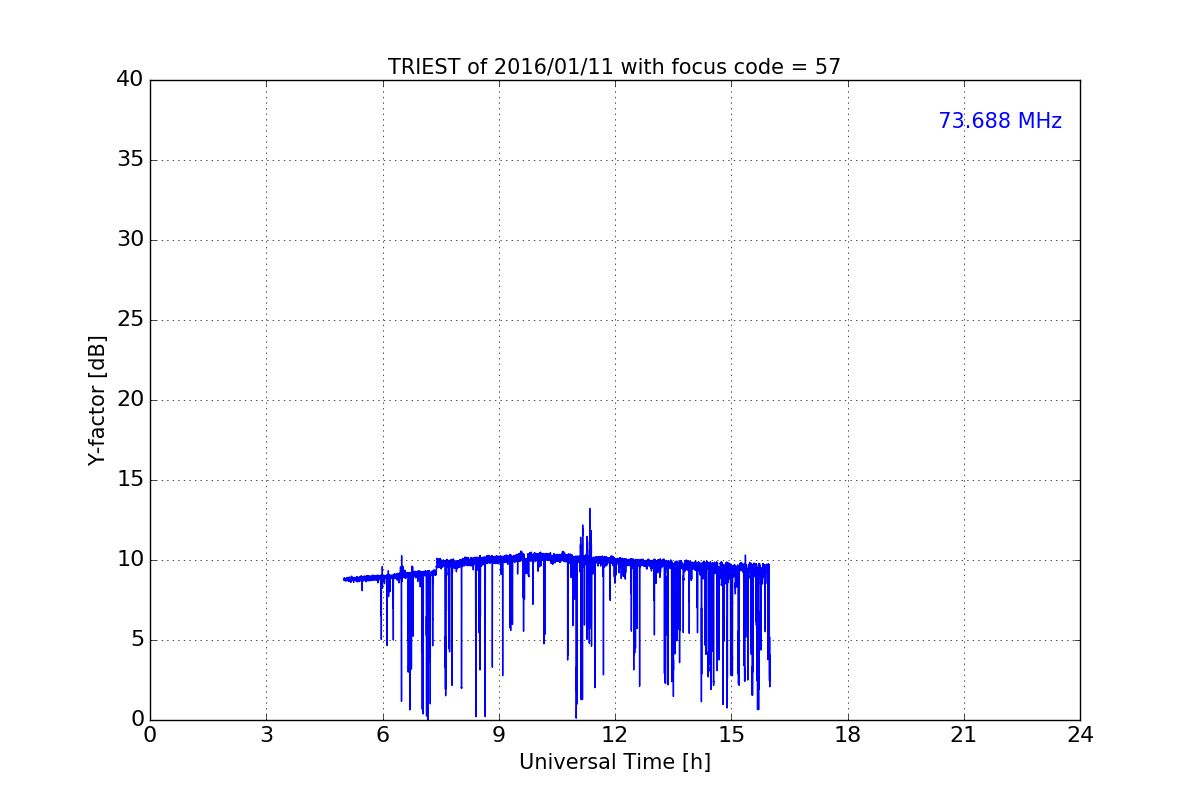Image resolution: width=1200 pixels, height=800 pixels.
Task: Click the x-axis tick label '18'
Action: click(848, 735)
